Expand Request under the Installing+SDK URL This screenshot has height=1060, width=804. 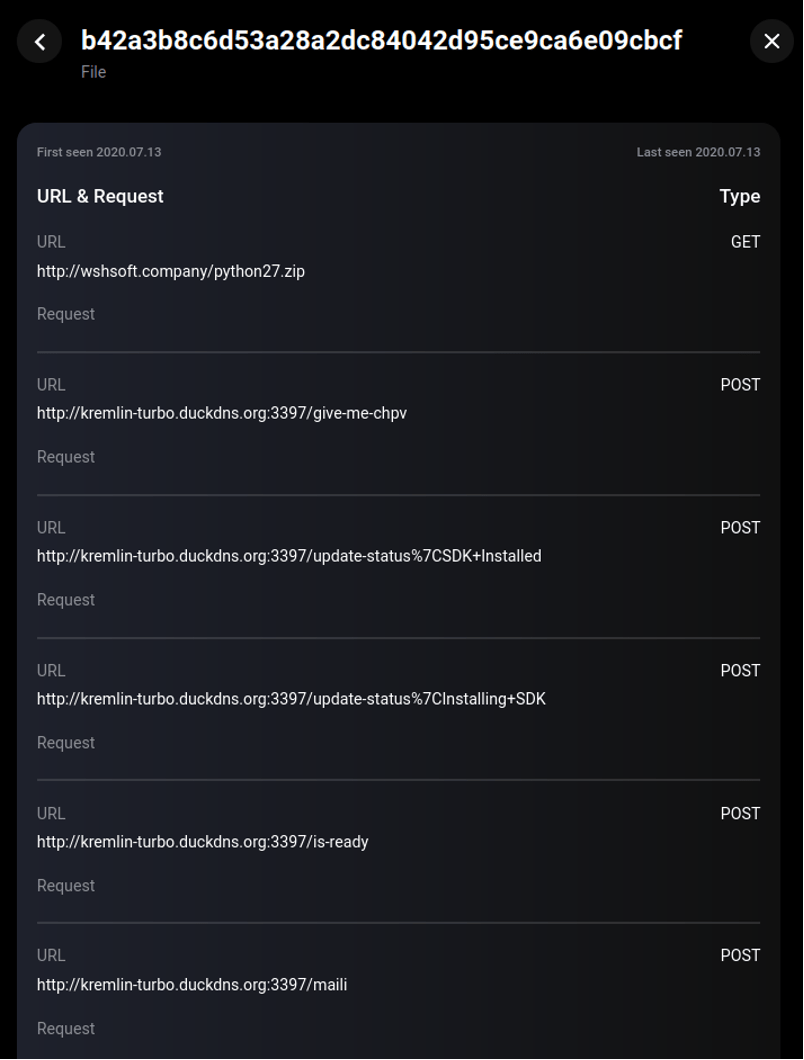tap(66, 743)
